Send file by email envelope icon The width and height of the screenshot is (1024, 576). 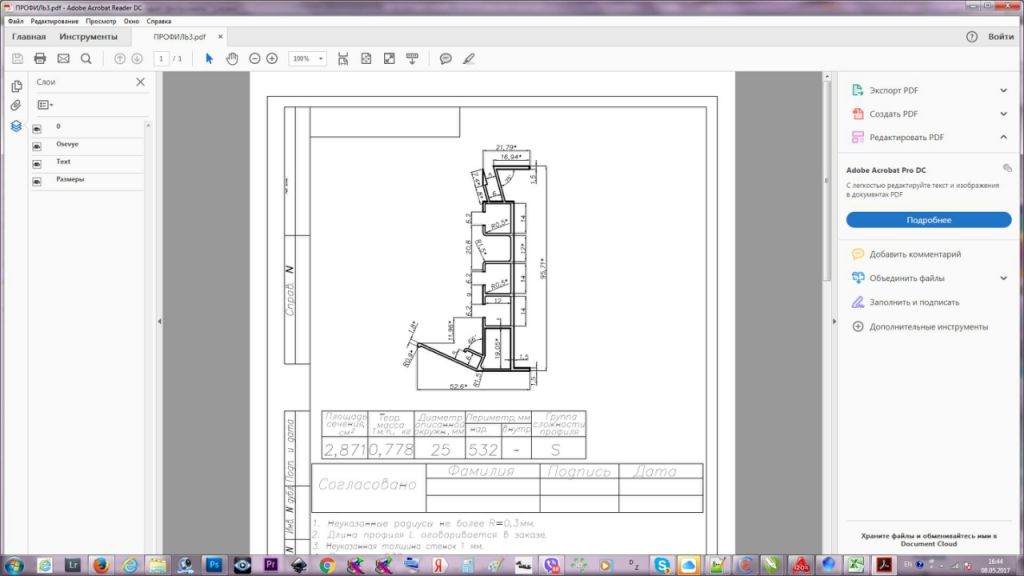63,59
